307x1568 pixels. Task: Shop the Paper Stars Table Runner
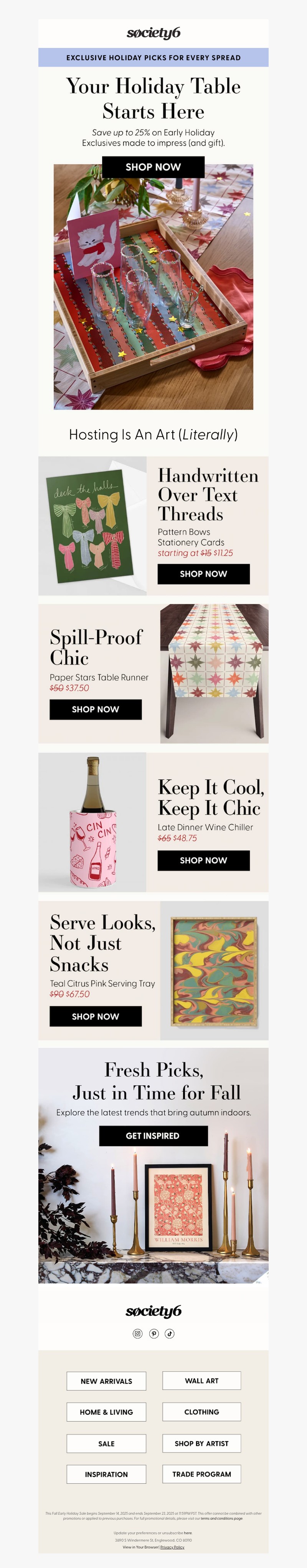coord(96,709)
